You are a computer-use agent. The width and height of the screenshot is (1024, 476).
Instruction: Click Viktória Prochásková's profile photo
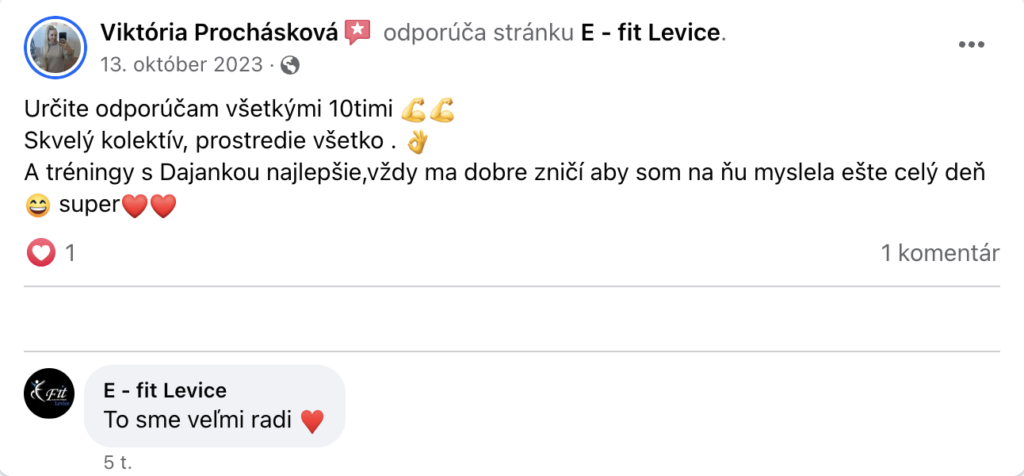(x=58, y=48)
